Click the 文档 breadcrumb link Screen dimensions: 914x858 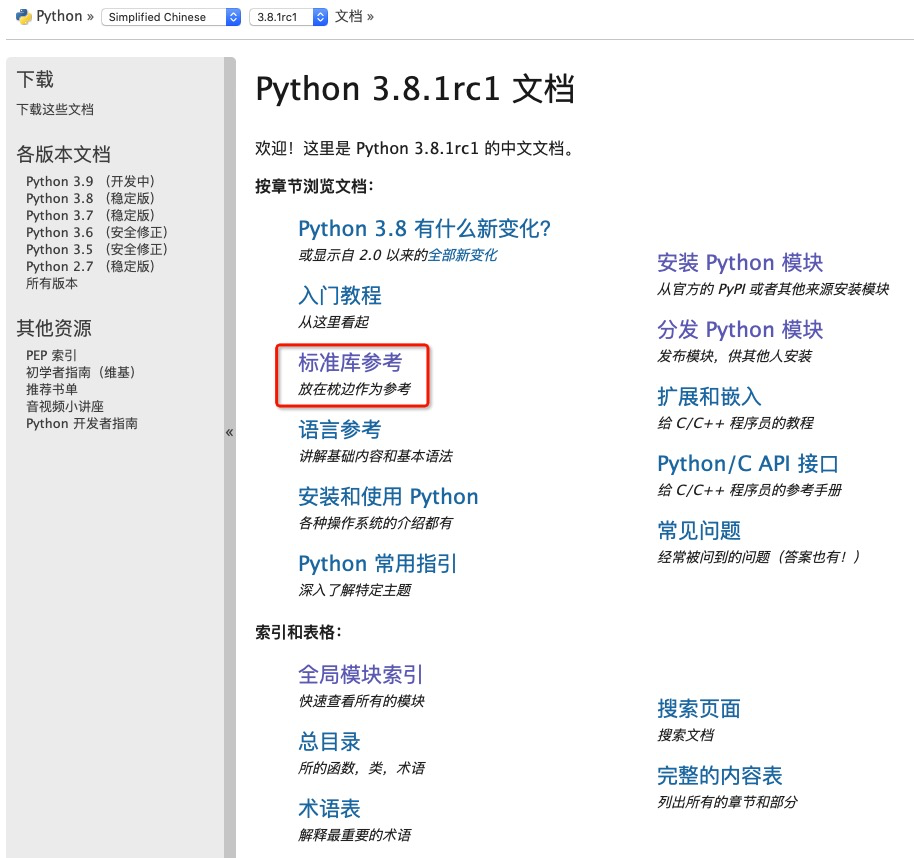click(x=349, y=16)
